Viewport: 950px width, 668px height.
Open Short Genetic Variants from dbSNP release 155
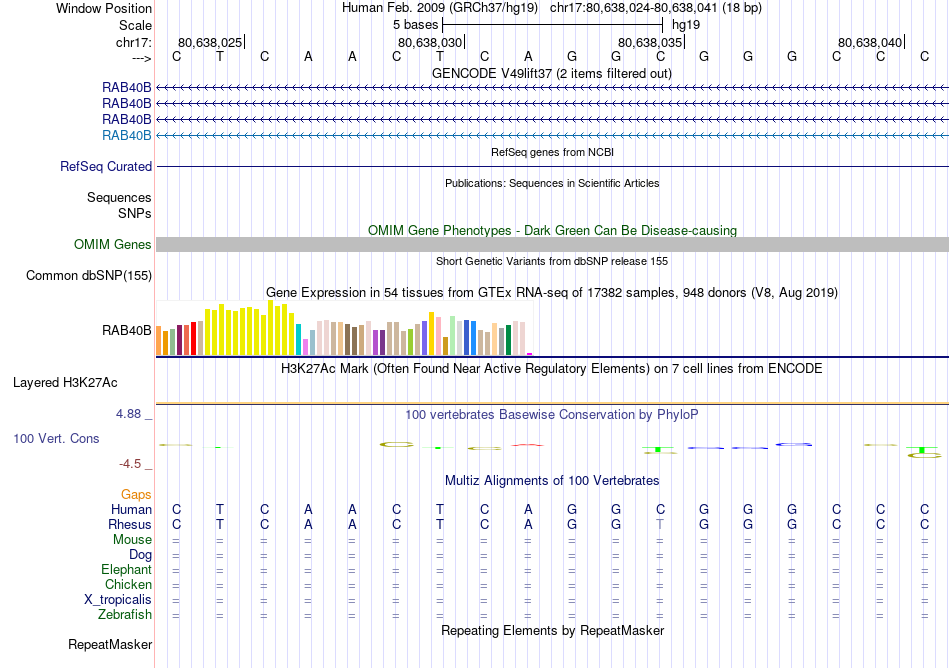552,261
